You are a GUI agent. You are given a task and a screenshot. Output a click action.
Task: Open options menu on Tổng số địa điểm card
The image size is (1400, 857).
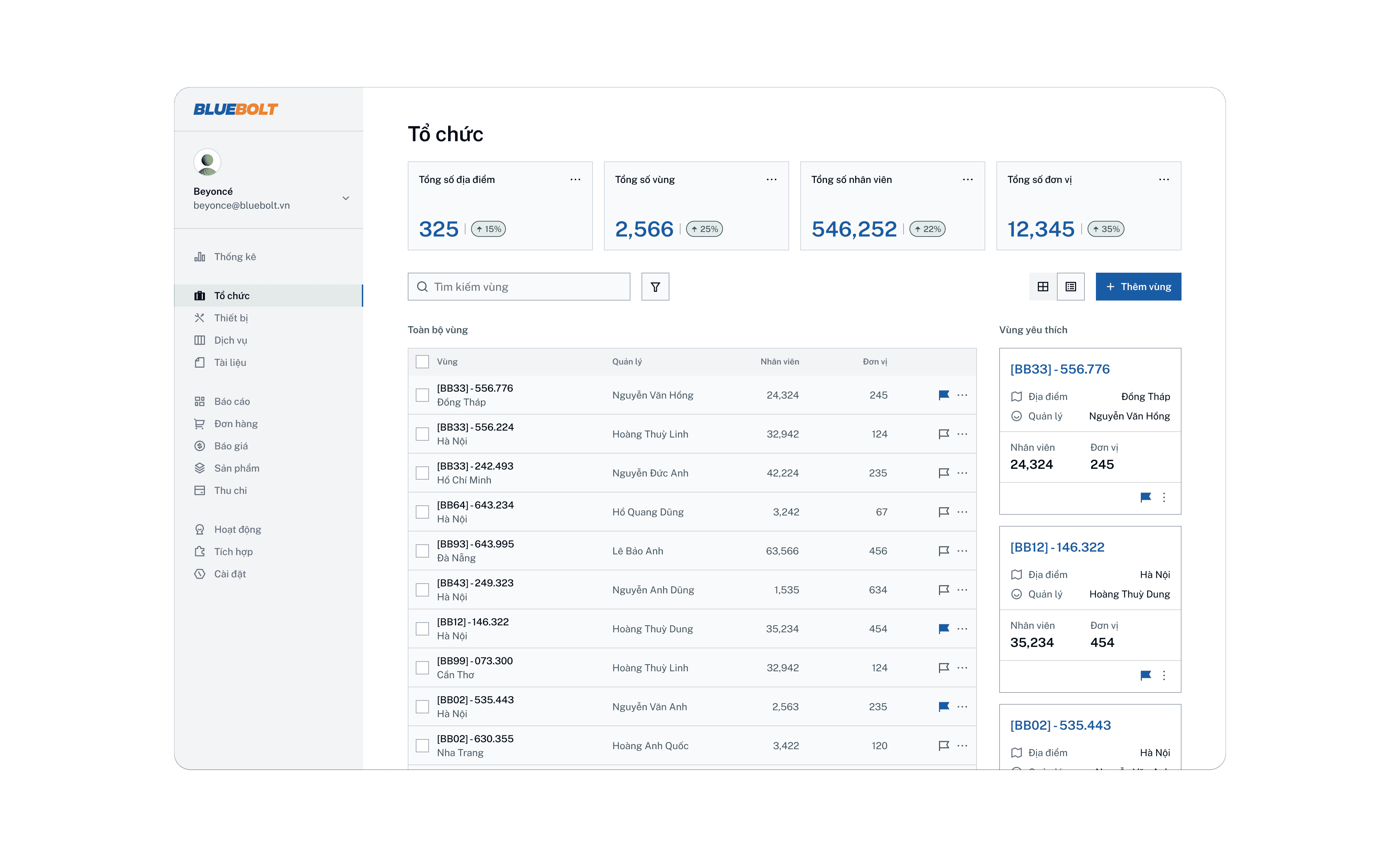[575, 179]
